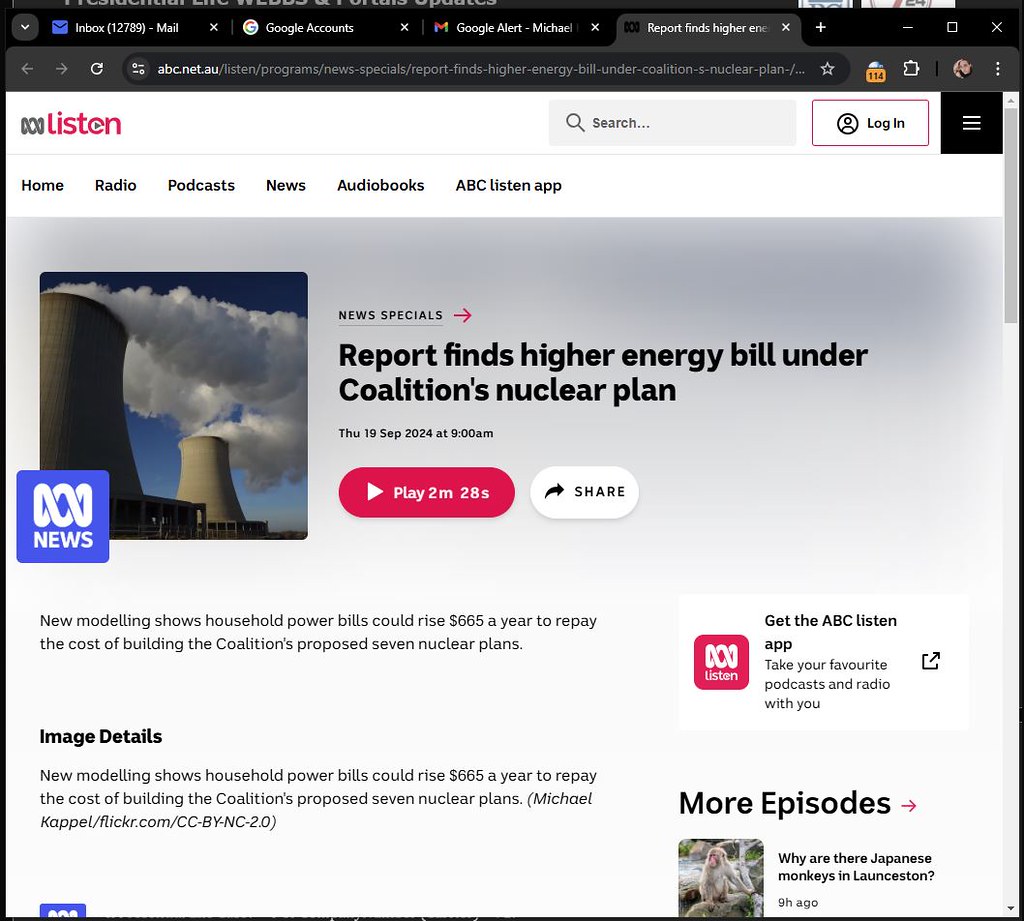Go back to the previous page
The image size is (1024, 921).
pyautogui.click(x=27, y=69)
